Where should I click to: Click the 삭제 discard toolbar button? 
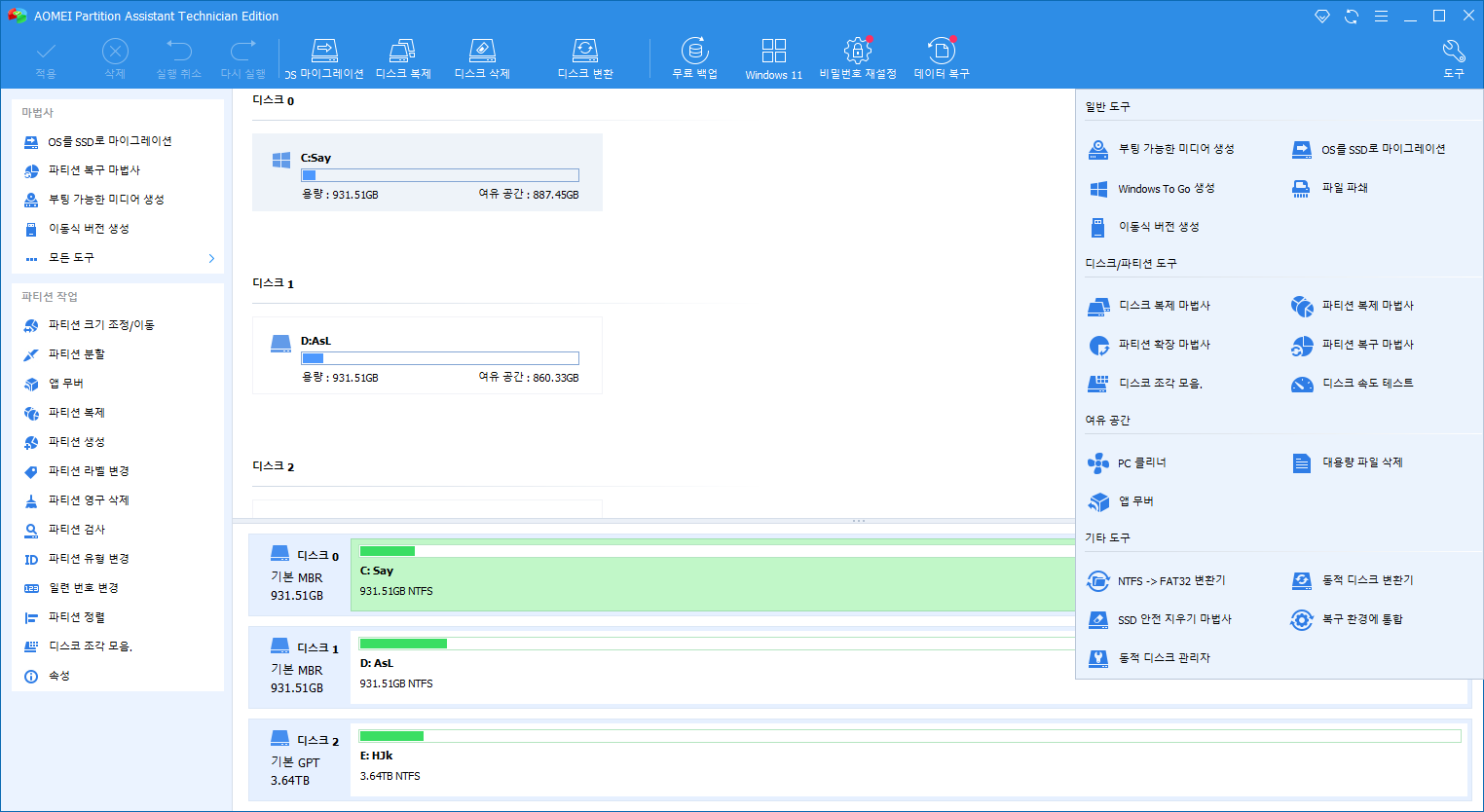(x=115, y=59)
